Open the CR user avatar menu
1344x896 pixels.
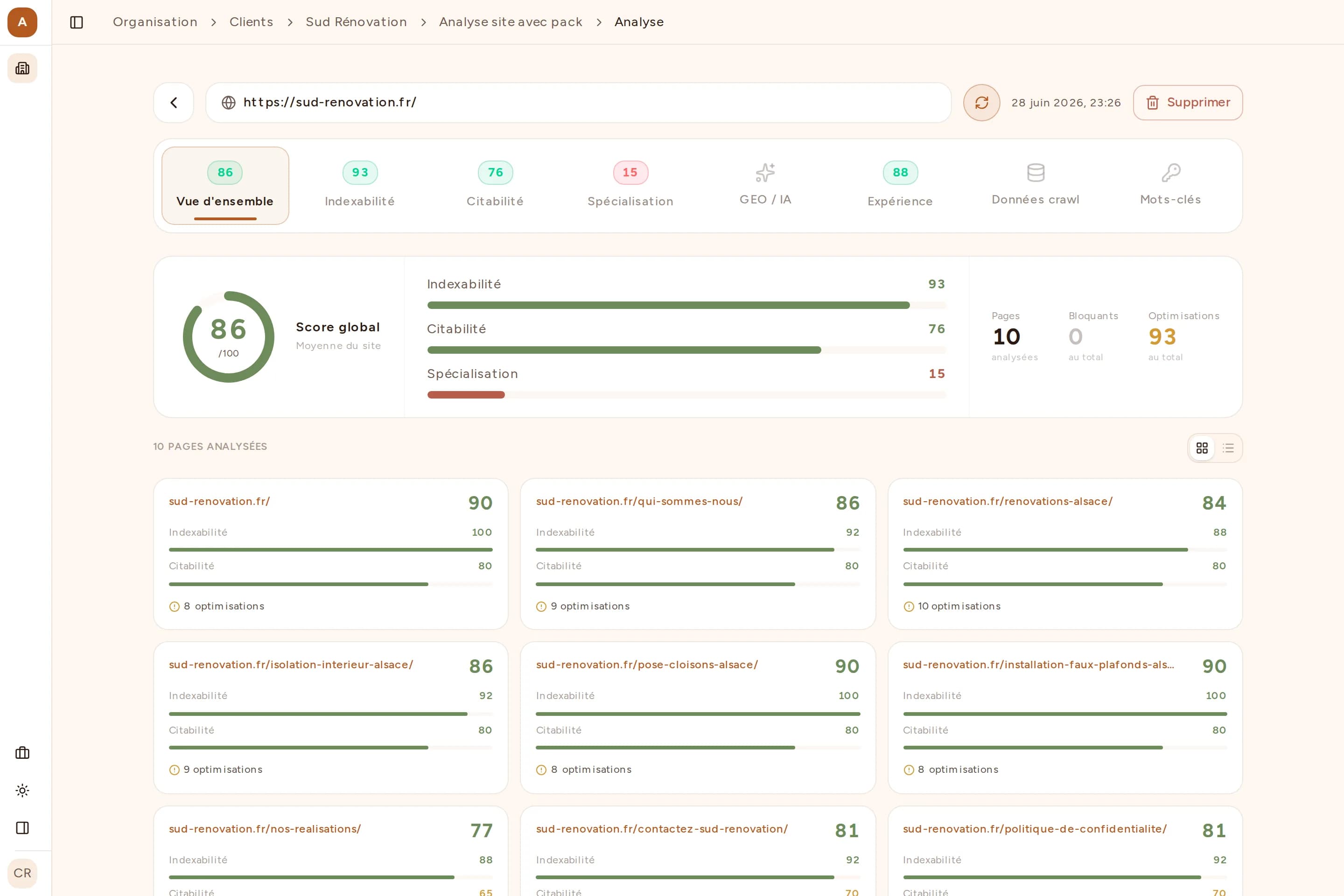(x=22, y=873)
